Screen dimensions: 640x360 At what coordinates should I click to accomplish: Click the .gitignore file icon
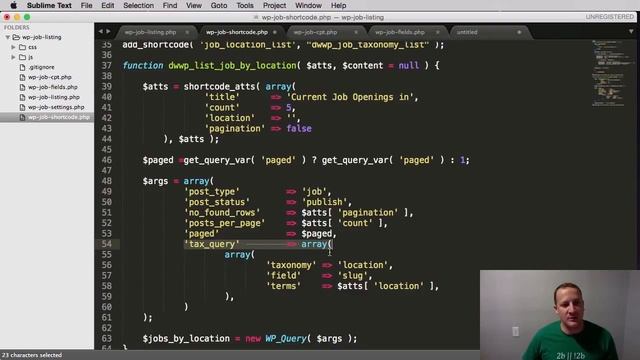pos(22,67)
